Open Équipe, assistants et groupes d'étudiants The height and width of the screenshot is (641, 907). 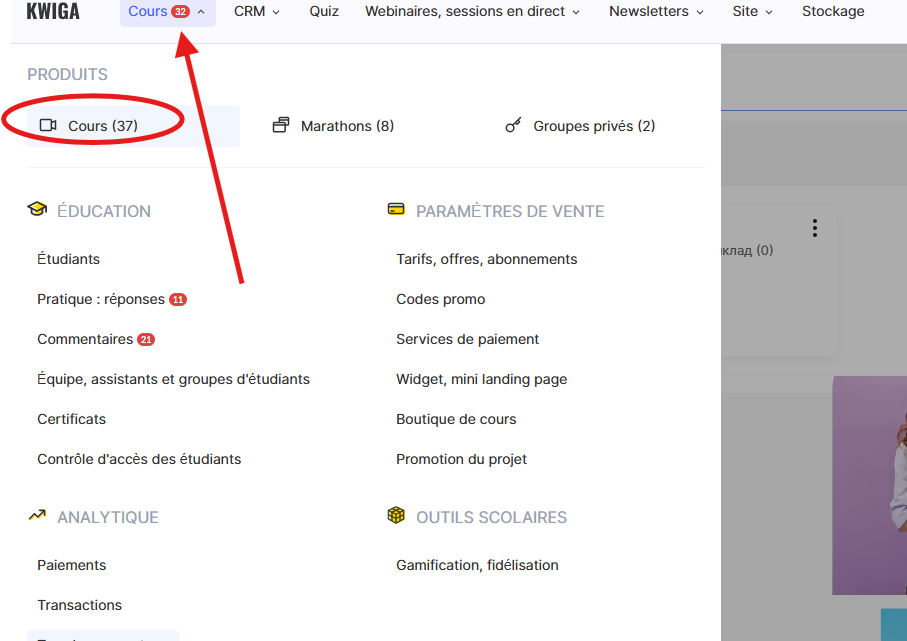174,379
